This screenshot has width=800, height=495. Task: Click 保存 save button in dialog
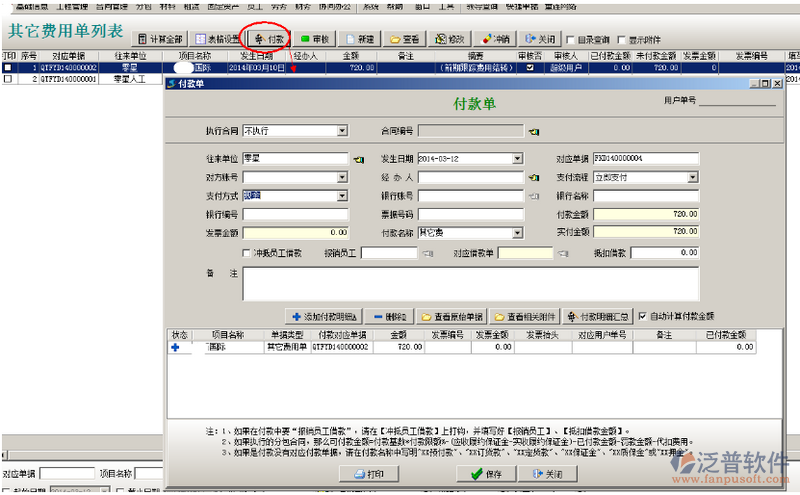tap(486, 475)
